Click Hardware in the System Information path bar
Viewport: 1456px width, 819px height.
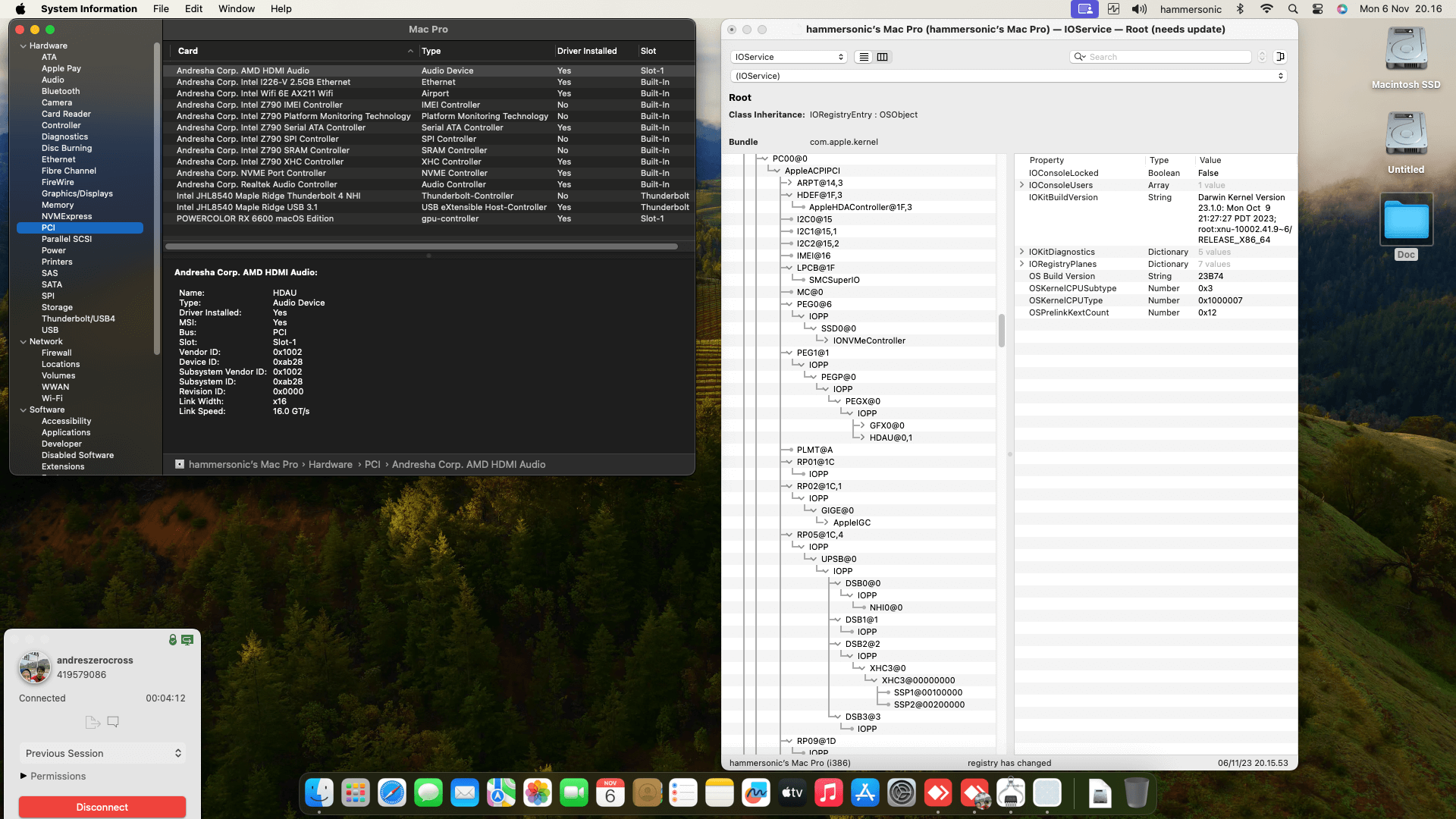[x=331, y=465]
